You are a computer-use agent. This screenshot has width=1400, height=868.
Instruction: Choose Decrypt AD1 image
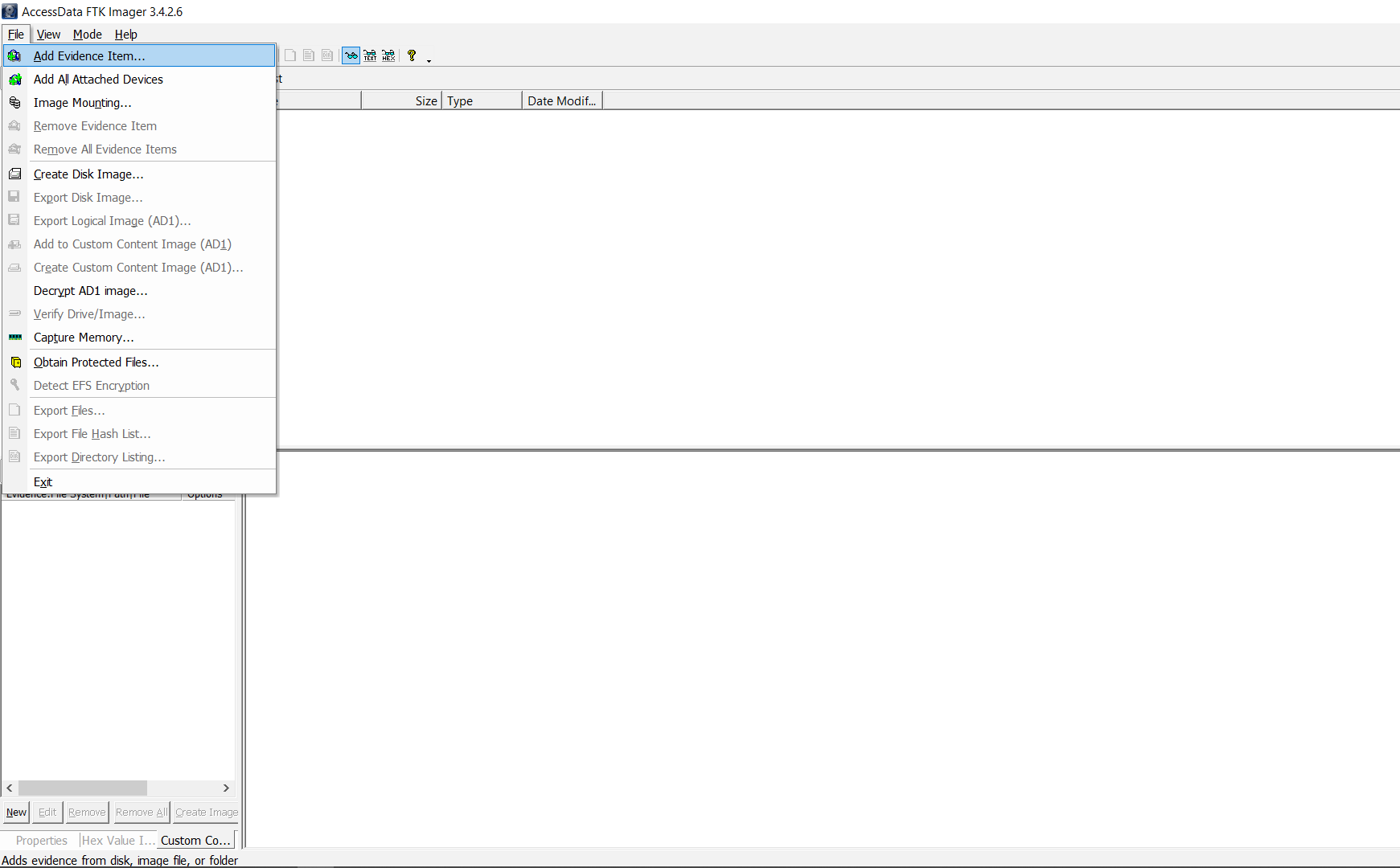tap(139, 290)
